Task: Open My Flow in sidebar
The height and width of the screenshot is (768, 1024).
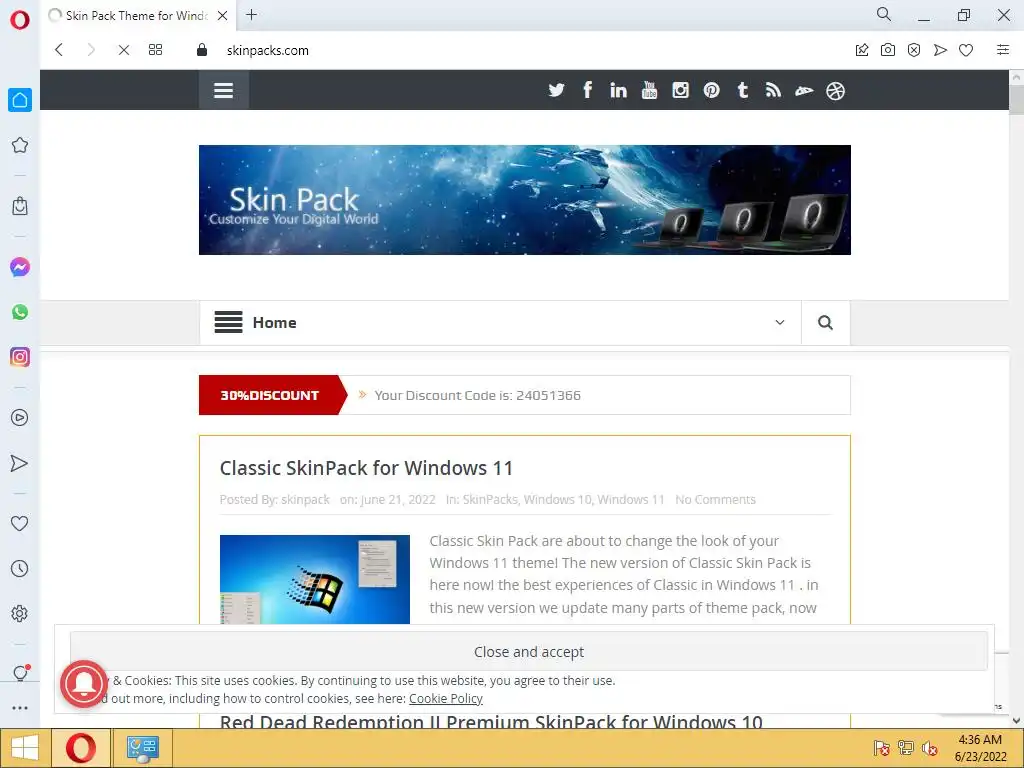Action: point(20,463)
